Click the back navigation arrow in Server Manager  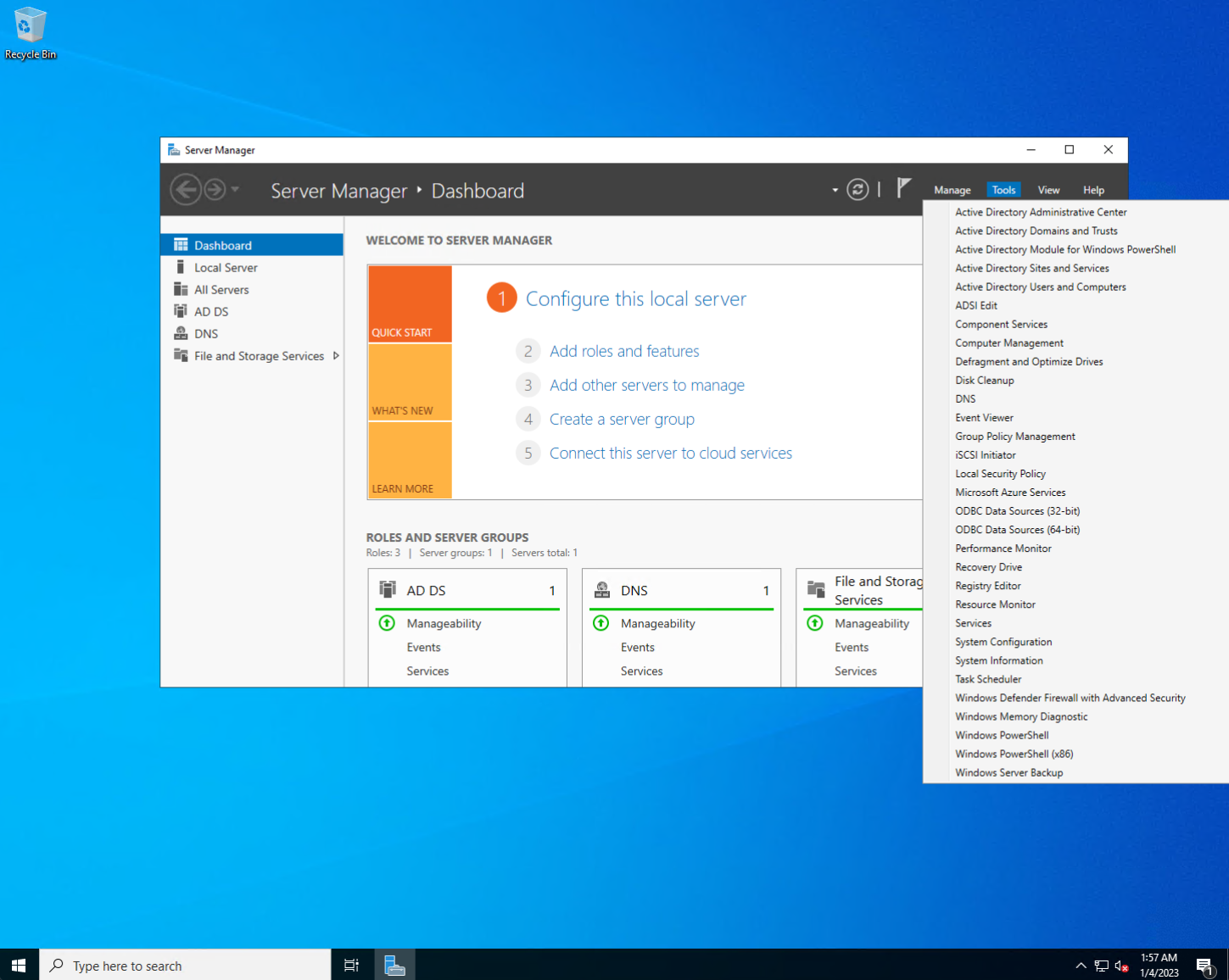186,189
